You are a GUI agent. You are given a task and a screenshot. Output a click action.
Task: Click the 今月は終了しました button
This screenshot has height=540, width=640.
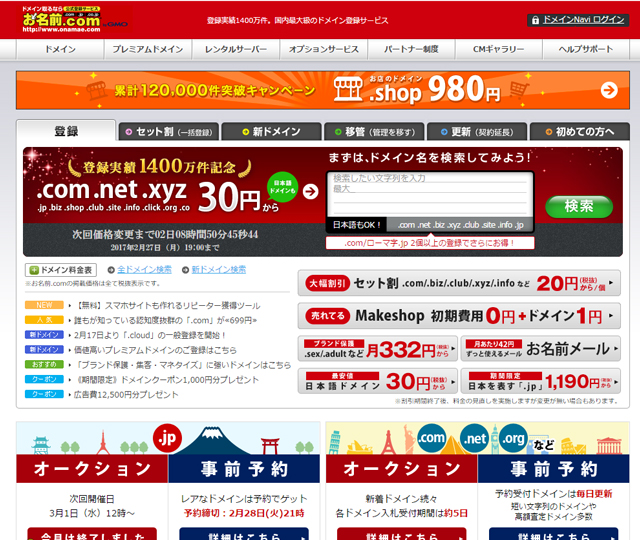(x=92, y=534)
